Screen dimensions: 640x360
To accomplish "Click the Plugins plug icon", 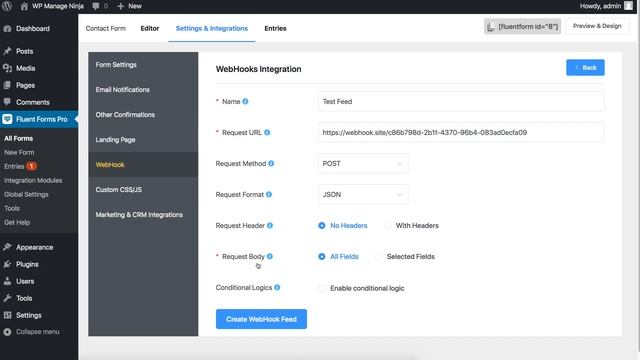I will point(7,264).
